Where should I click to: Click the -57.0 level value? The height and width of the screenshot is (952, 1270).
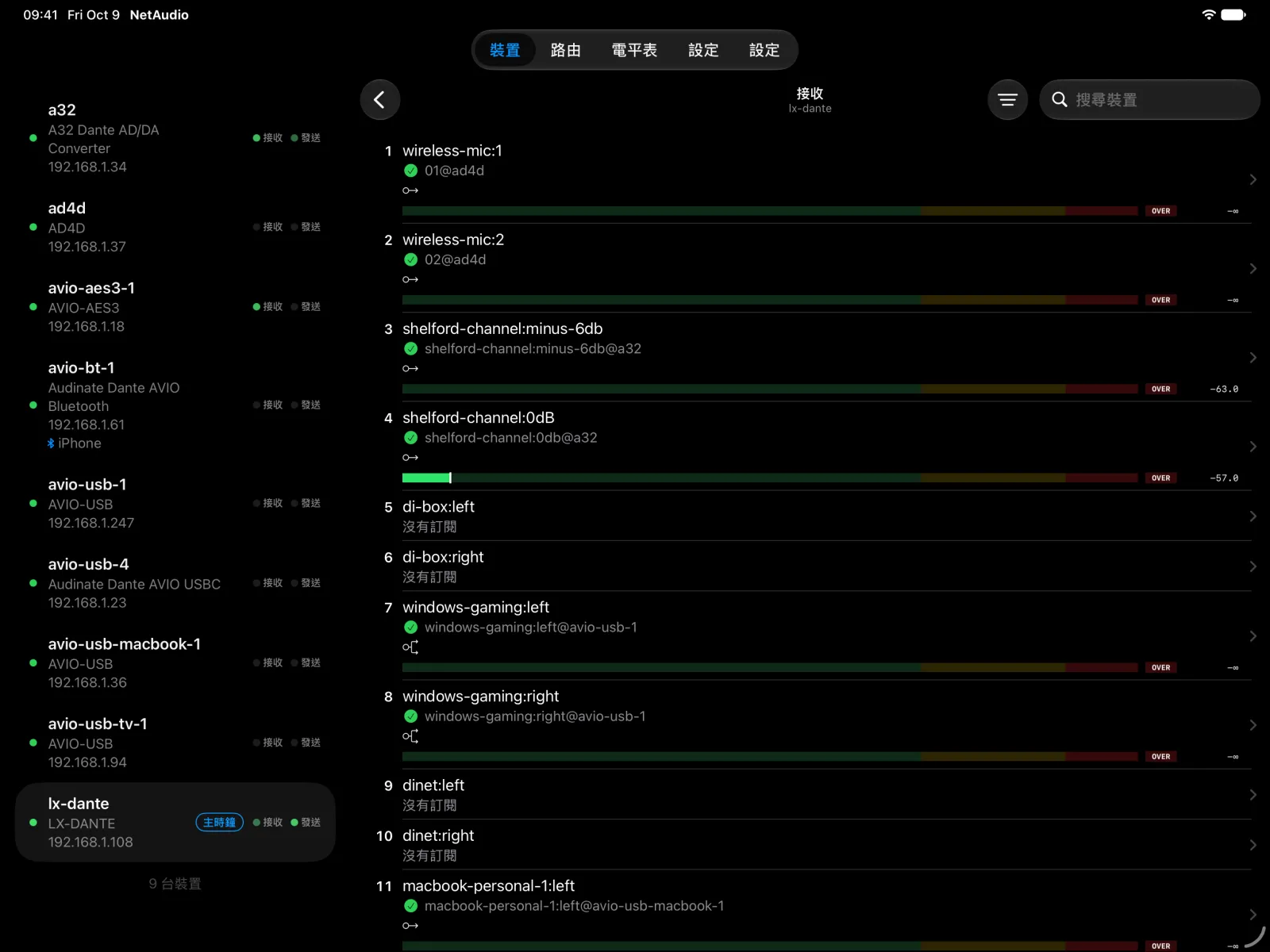[x=1224, y=478]
